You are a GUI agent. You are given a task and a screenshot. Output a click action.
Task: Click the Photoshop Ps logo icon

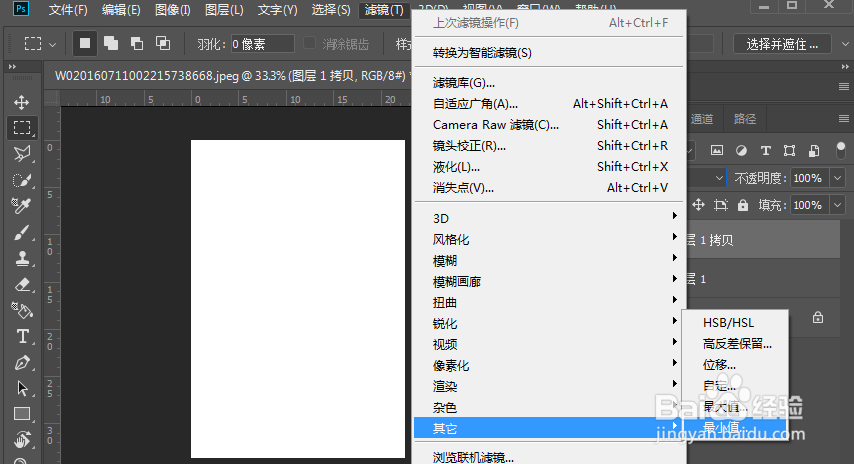(21, 9)
